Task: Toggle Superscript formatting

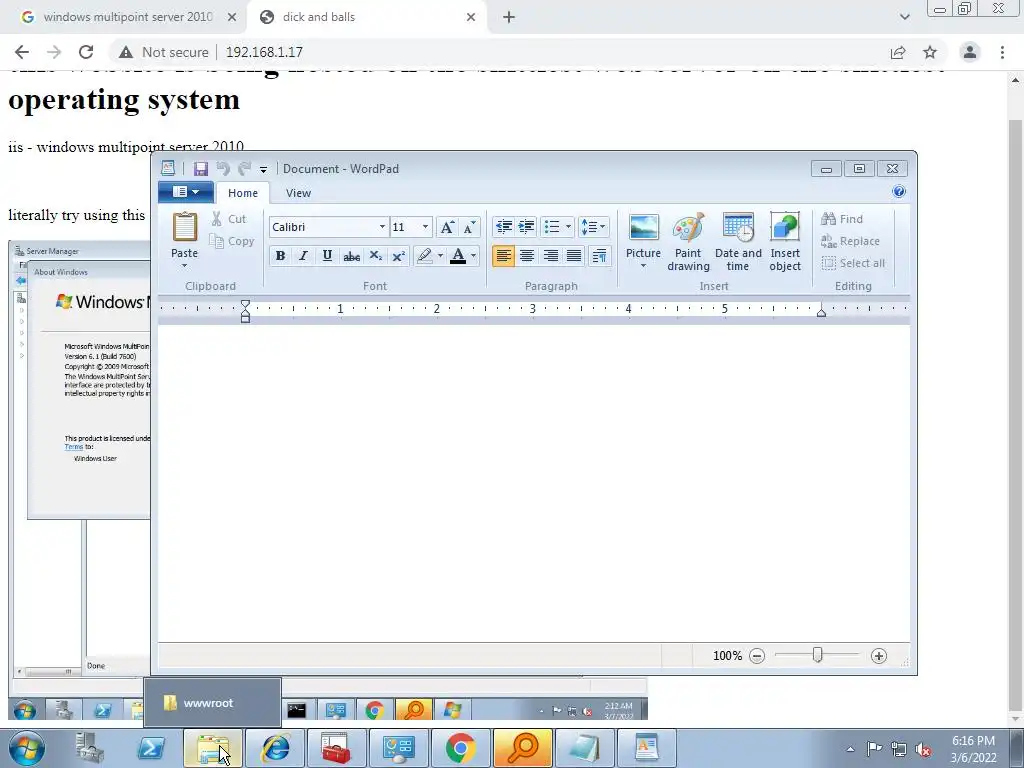Action: pyautogui.click(x=398, y=256)
